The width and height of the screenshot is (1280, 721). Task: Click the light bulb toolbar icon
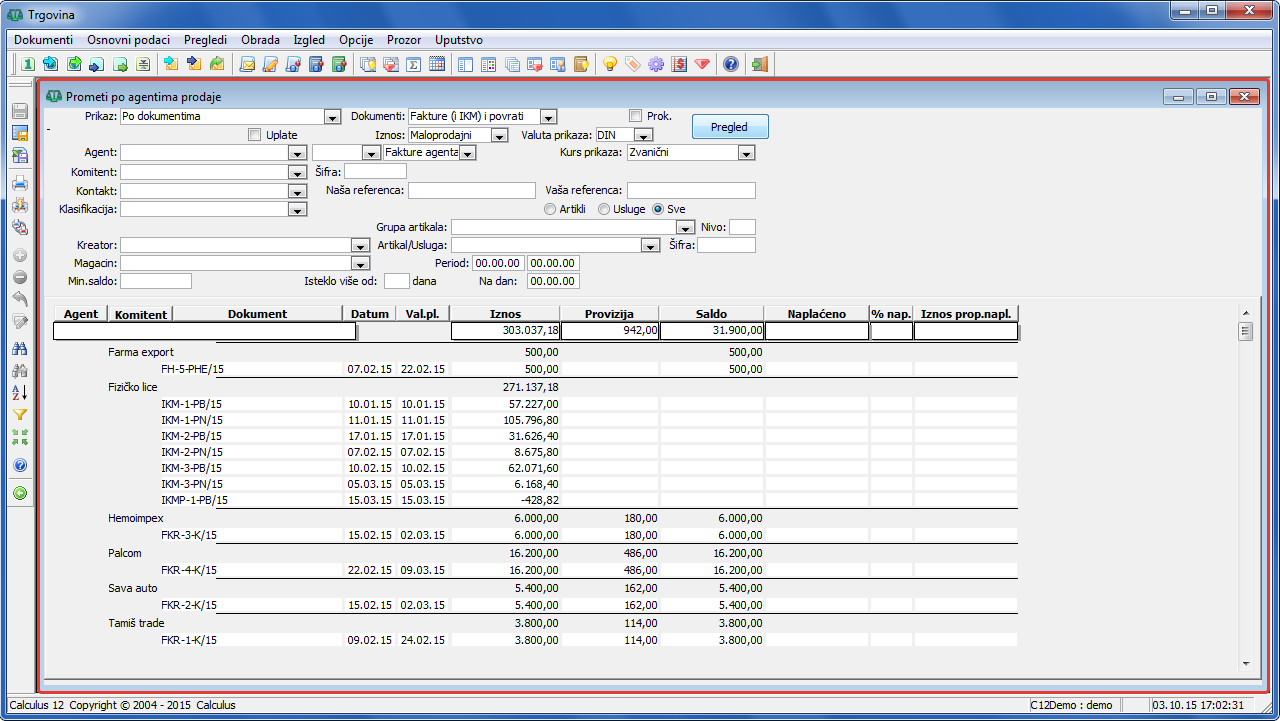[609, 64]
